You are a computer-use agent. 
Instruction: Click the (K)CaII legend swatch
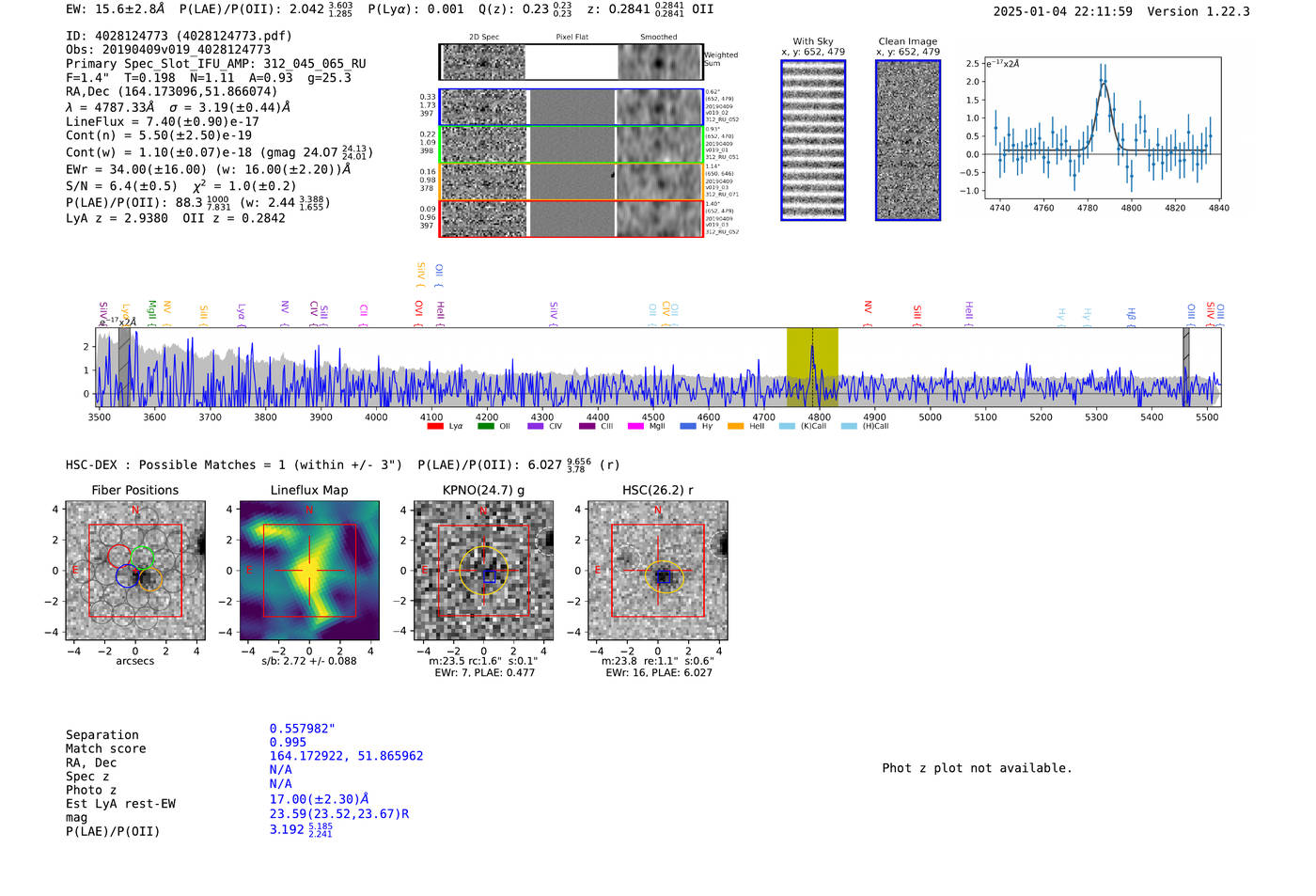click(x=787, y=426)
